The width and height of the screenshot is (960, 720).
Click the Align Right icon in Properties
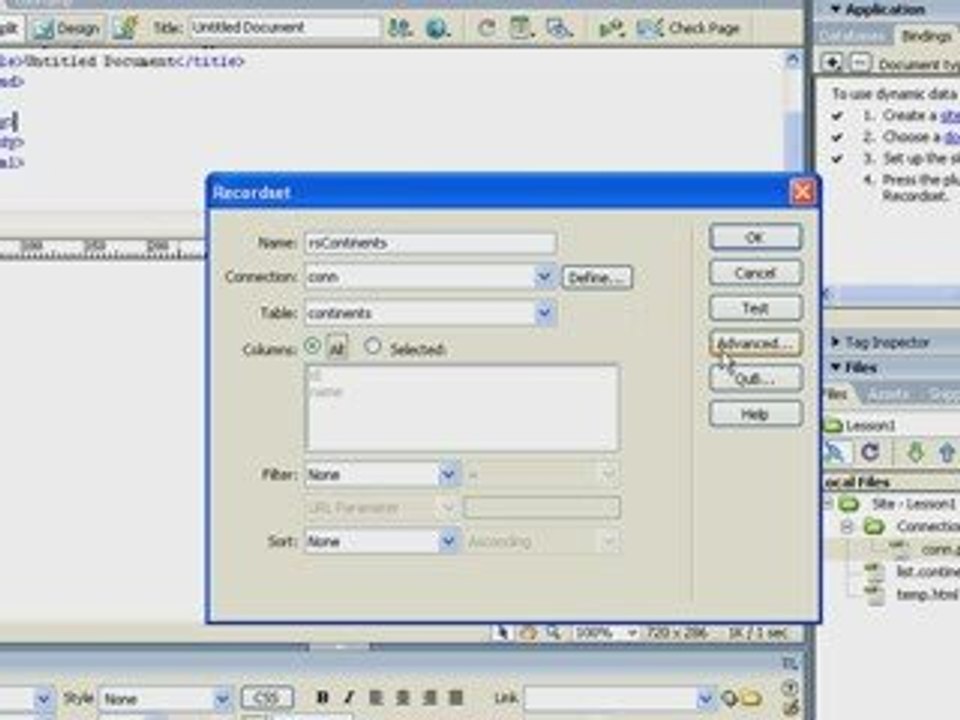click(x=429, y=697)
